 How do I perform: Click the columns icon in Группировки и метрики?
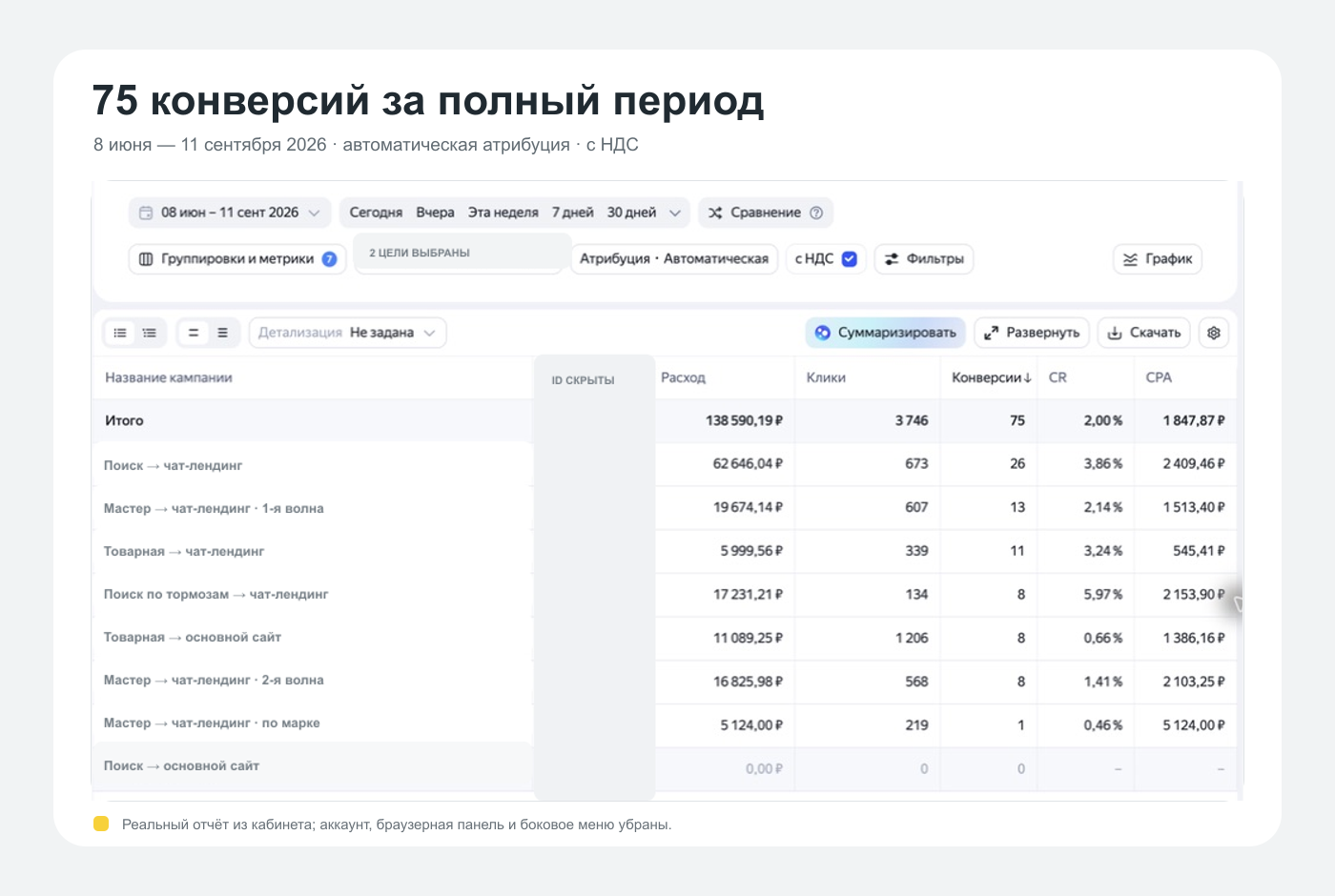pyautogui.click(x=146, y=259)
